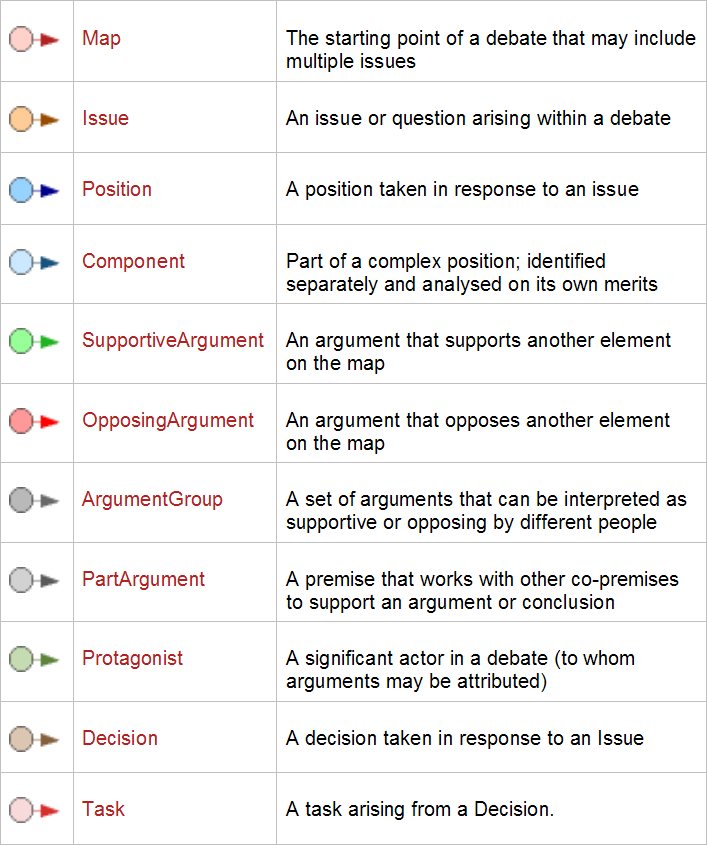
Task: Click the pink Map node icon
Action: (34, 39)
